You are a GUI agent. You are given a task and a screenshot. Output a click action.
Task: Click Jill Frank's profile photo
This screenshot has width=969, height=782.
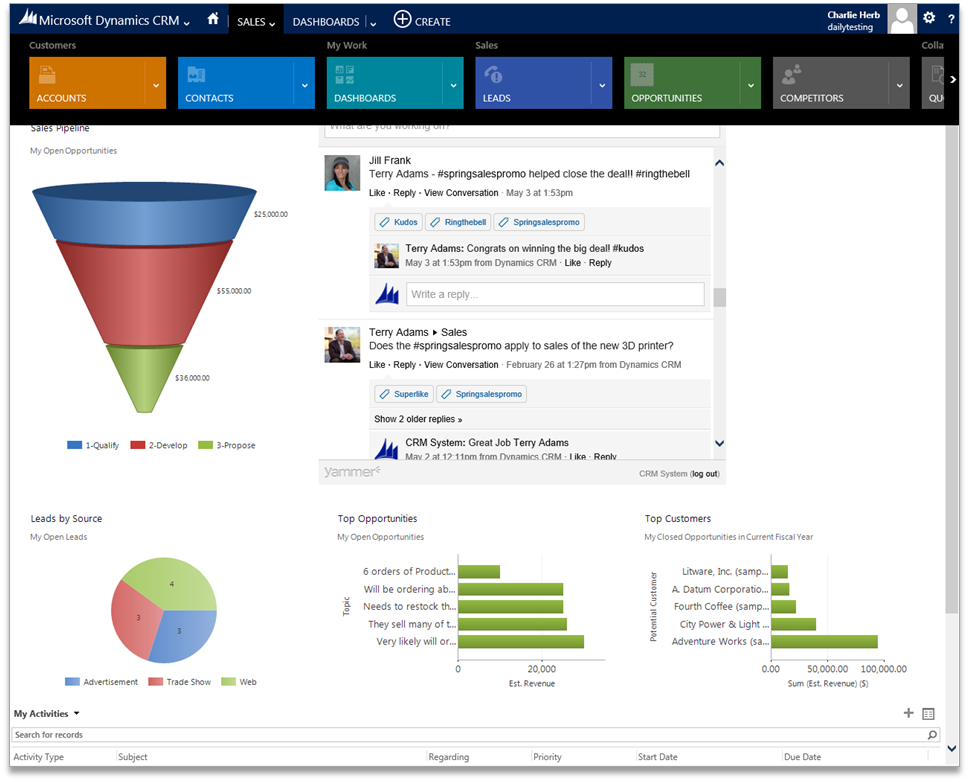click(342, 173)
